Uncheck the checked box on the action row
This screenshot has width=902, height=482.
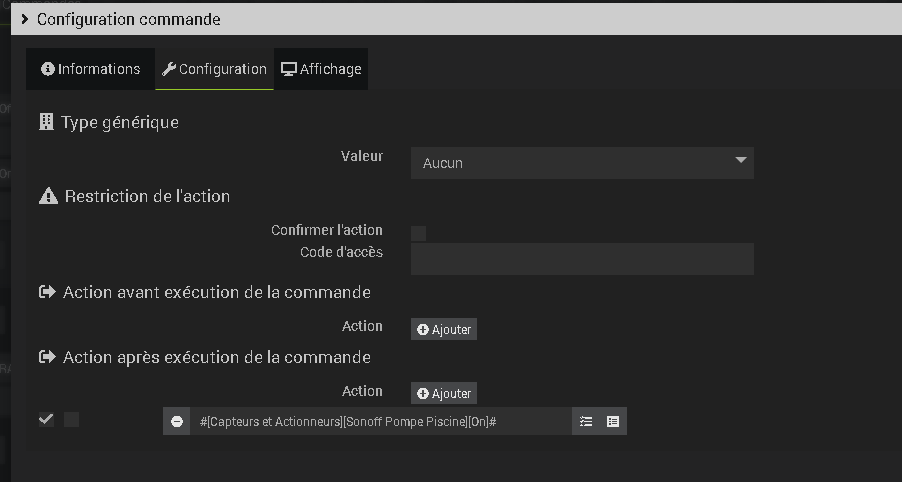(x=46, y=419)
